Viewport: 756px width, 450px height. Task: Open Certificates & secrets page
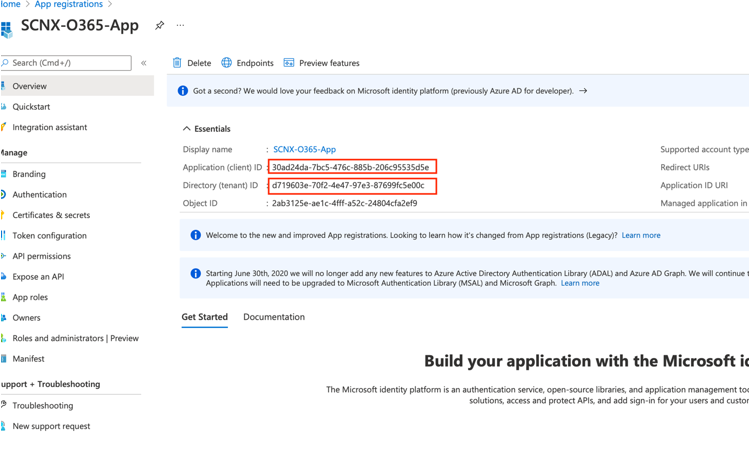(x=51, y=215)
